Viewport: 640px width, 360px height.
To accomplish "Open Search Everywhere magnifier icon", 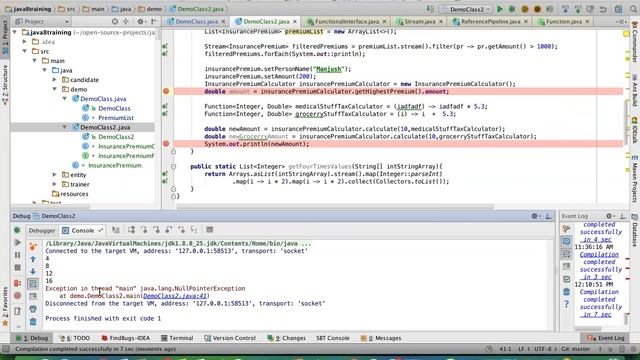I will (x=633, y=9).
